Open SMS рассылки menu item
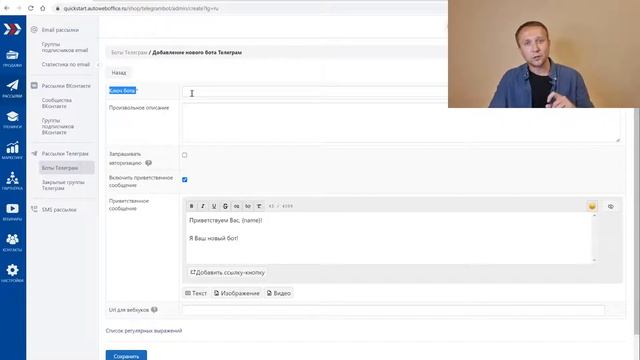 [x=59, y=209]
